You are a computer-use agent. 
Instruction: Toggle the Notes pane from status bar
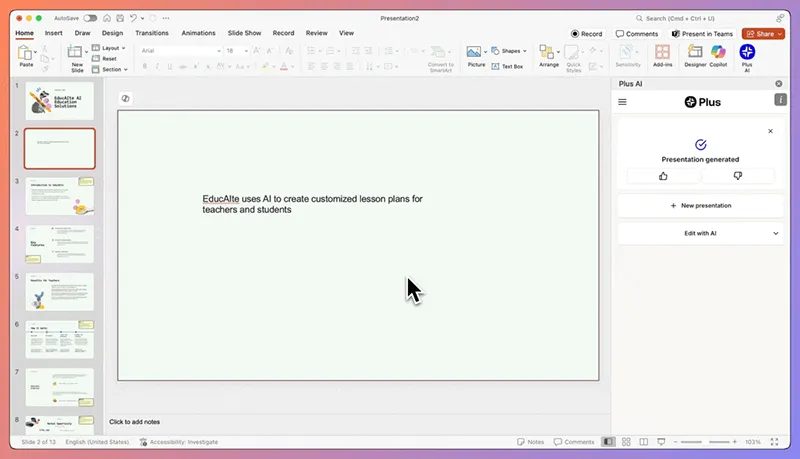pos(530,442)
